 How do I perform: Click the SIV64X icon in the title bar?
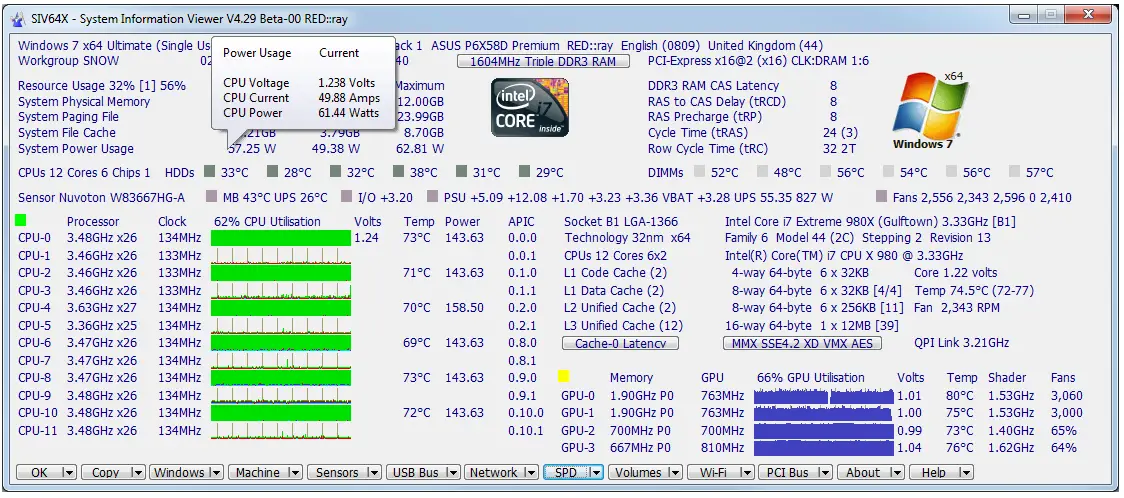[19, 19]
